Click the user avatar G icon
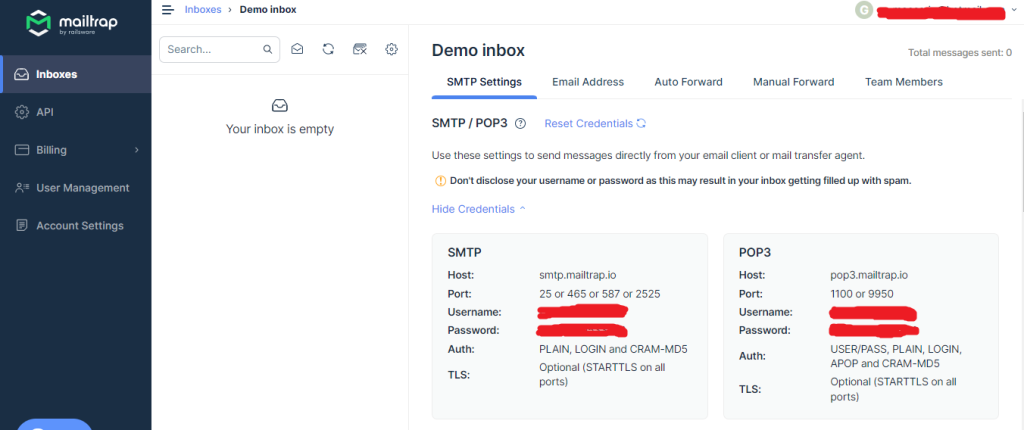 [x=864, y=10]
